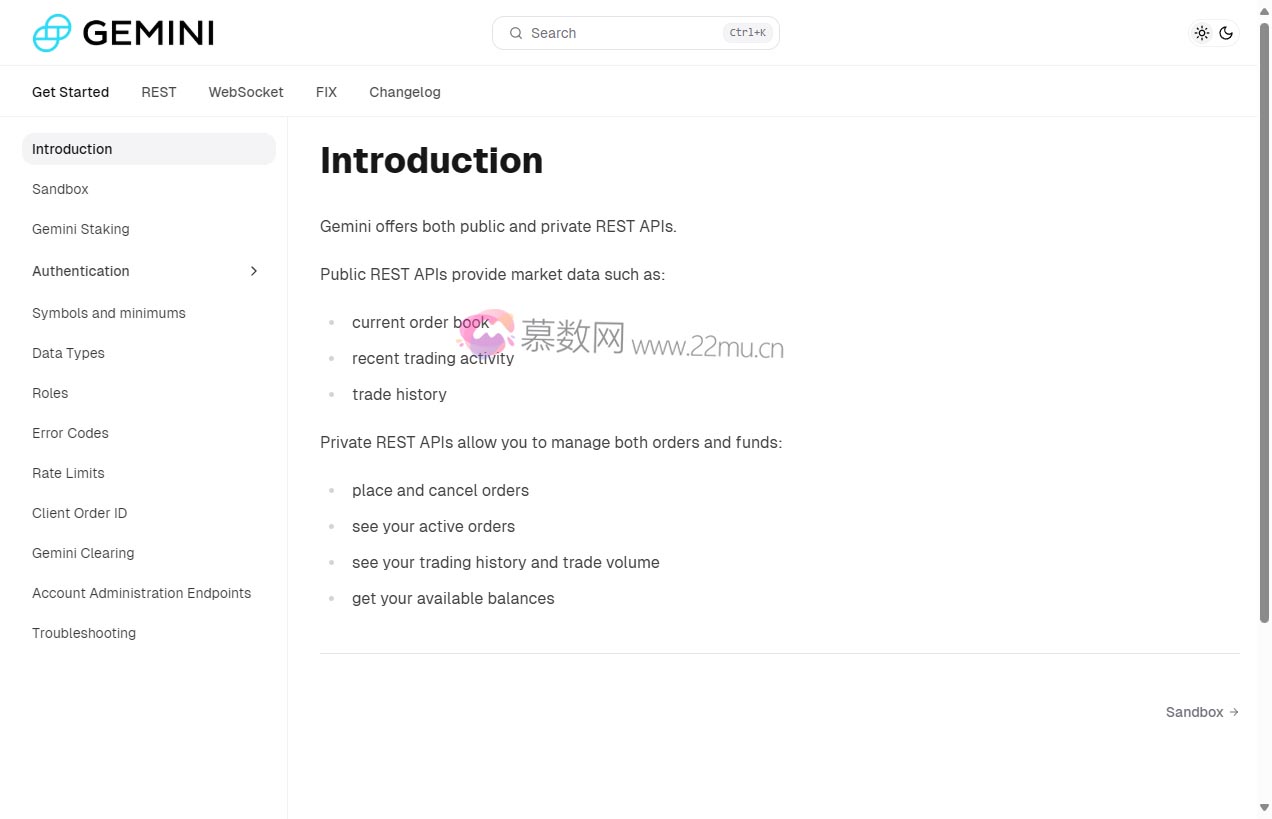1272x819 pixels.
Task: Click the scrollbar up arrow
Action: point(1264,11)
